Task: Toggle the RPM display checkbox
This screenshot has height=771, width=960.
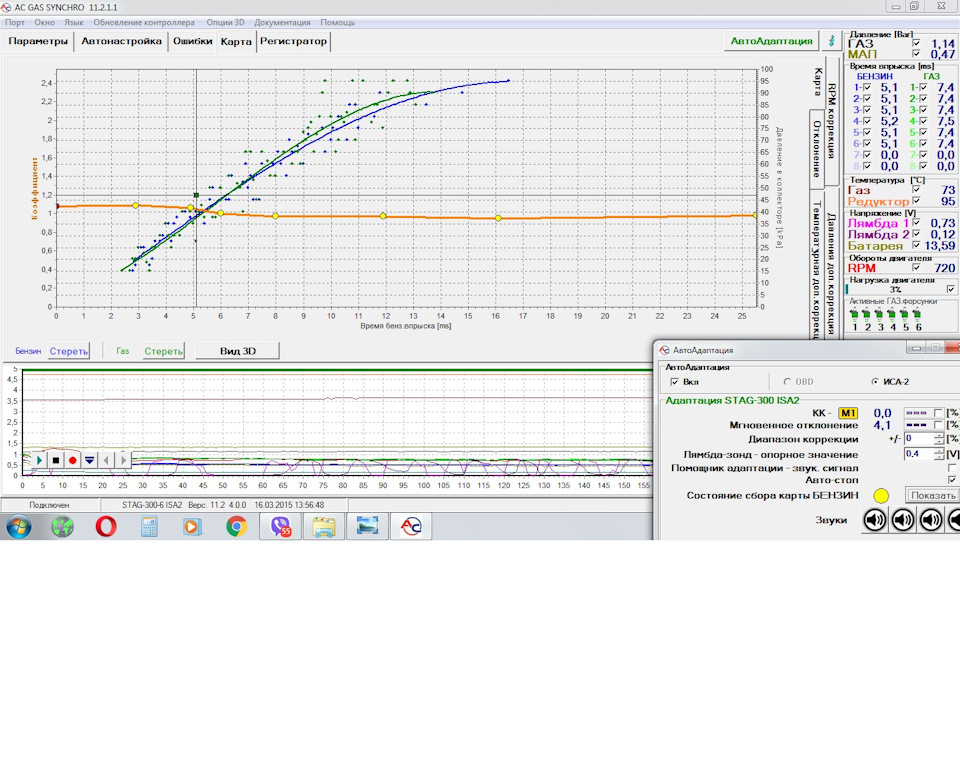Action: tap(918, 268)
